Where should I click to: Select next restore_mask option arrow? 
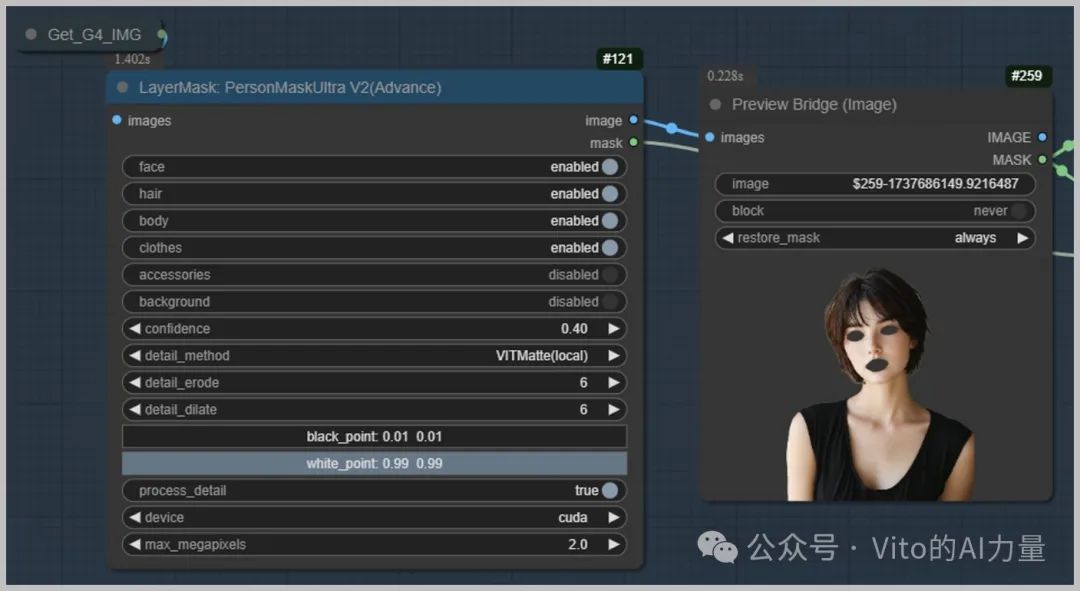point(1022,238)
